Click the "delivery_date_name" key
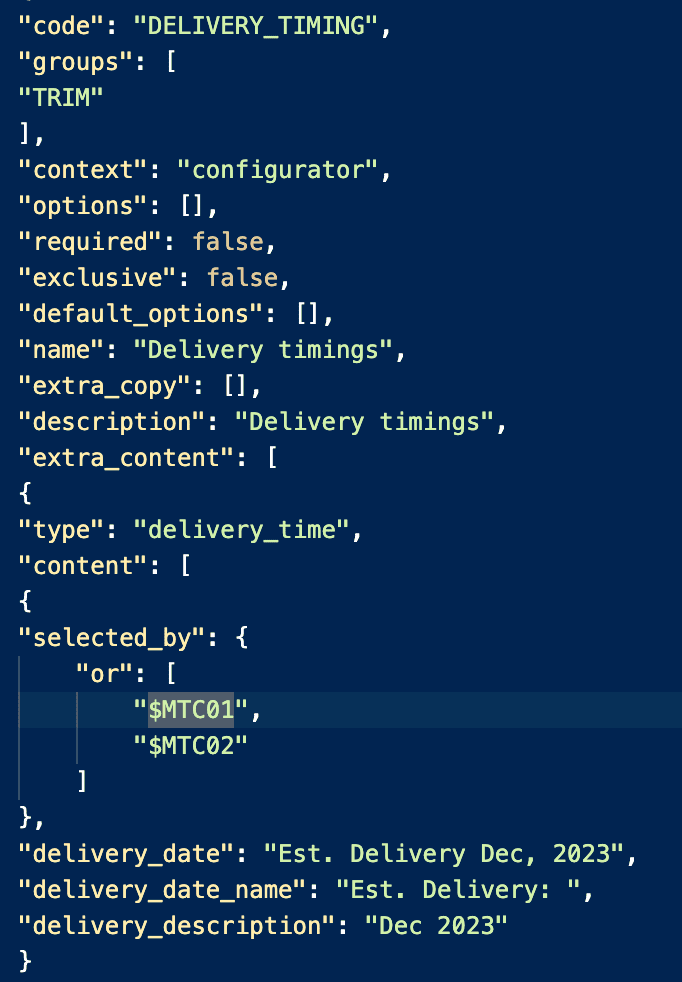This screenshot has width=682, height=982. (162, 890)
